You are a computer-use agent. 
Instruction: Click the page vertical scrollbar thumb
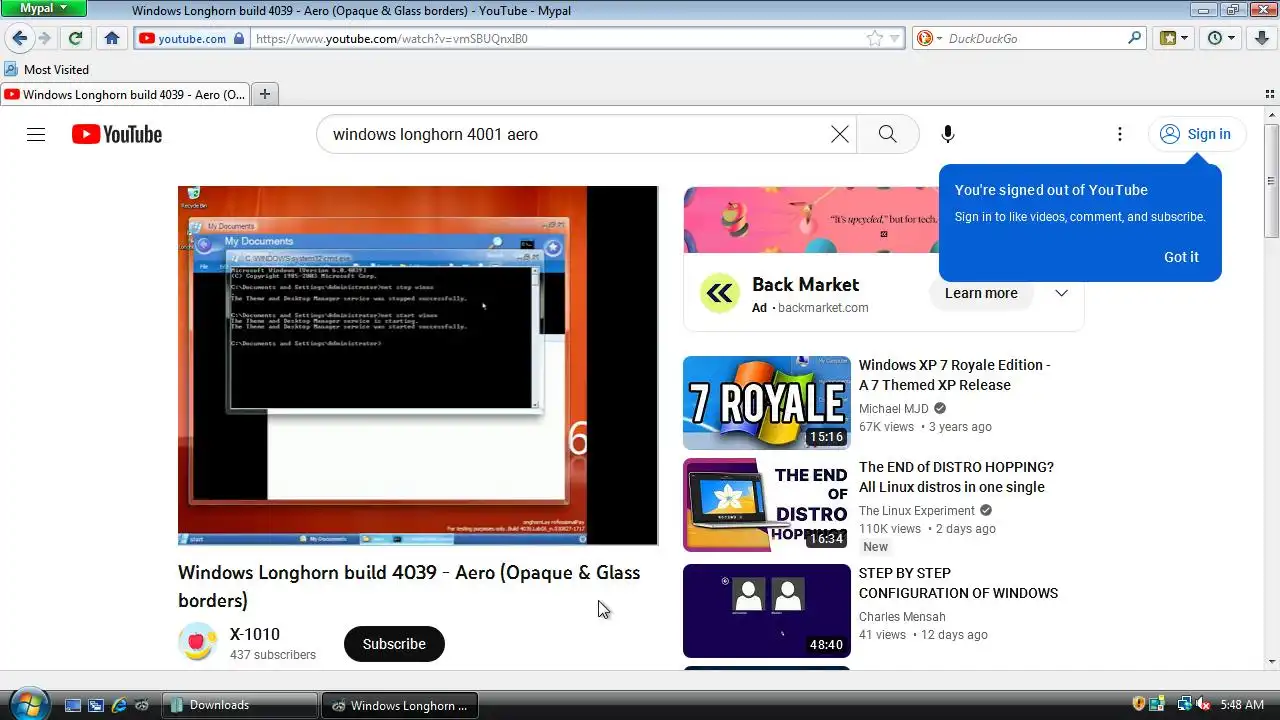pos(1271,180)
